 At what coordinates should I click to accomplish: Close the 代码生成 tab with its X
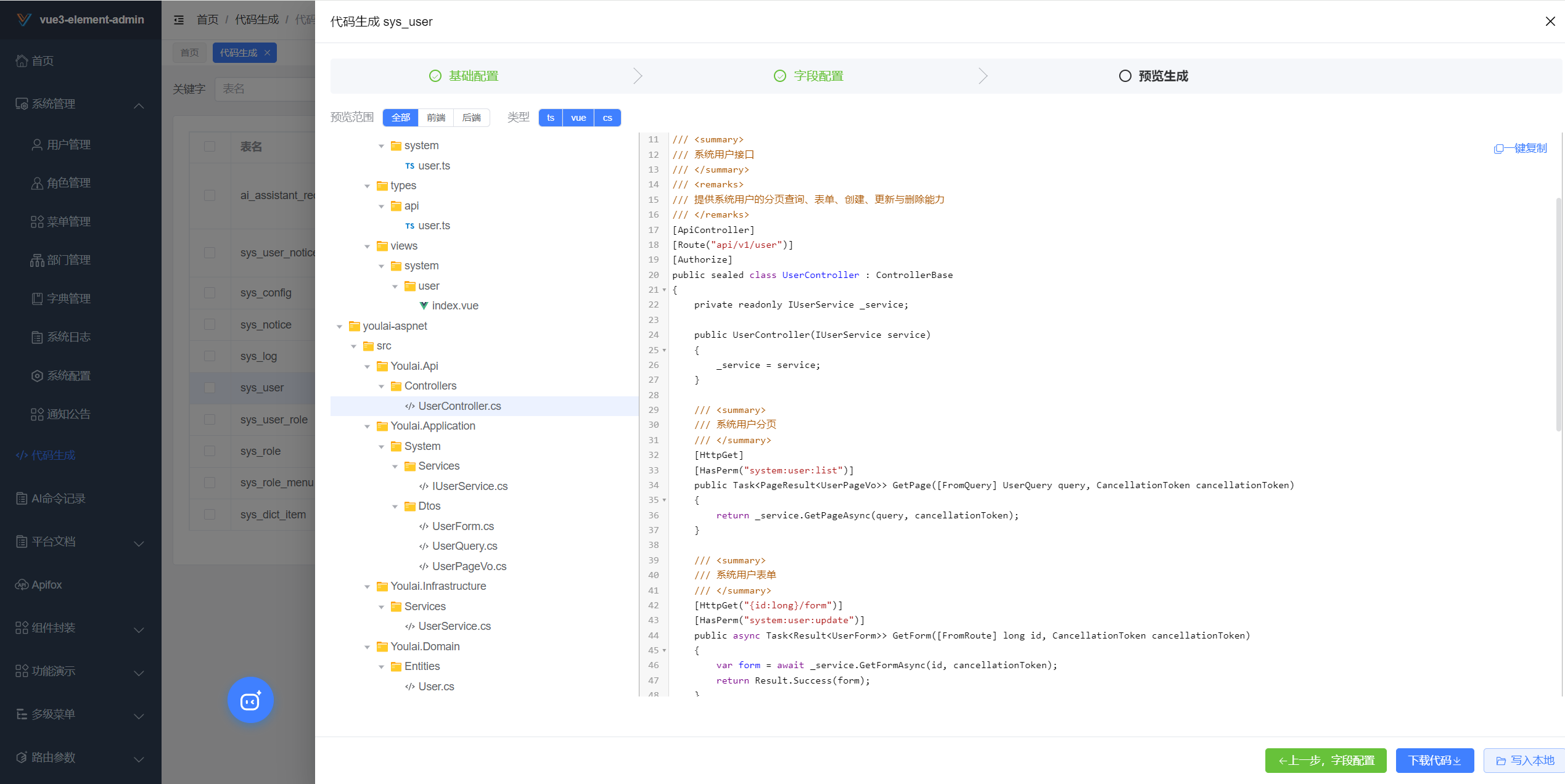(267, 53)
